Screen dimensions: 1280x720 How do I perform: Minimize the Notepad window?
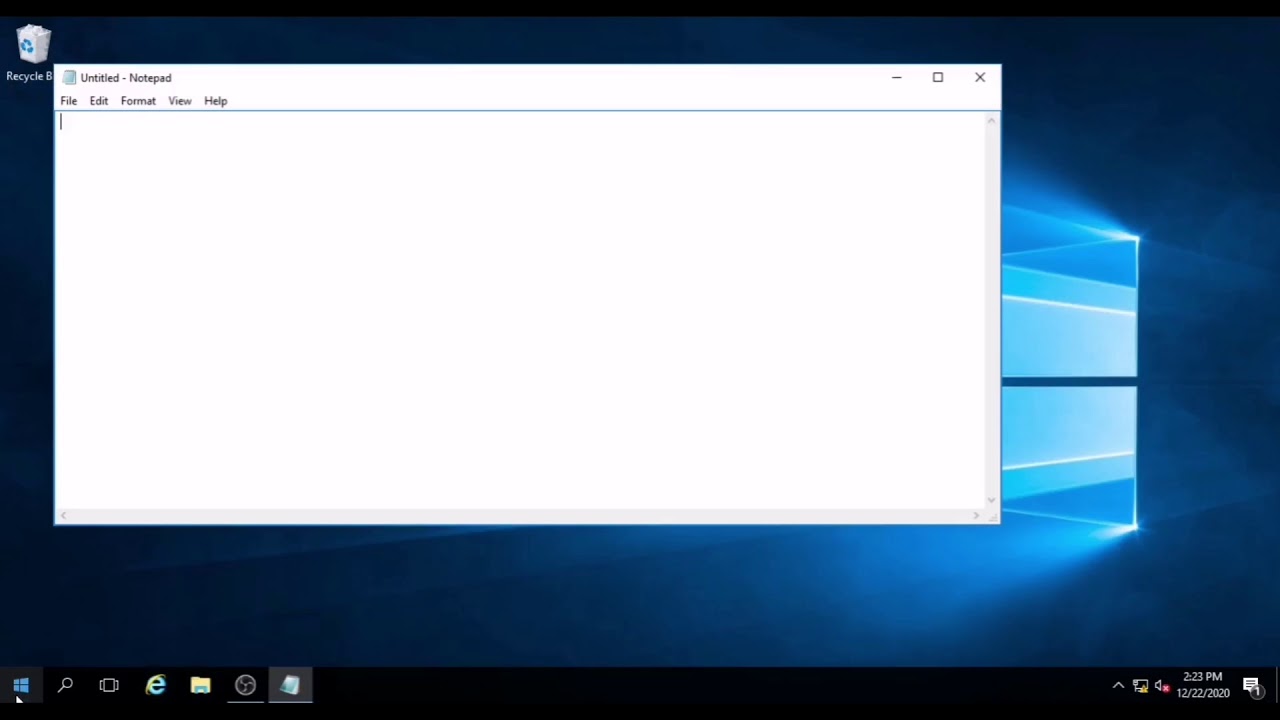[896, 77]
